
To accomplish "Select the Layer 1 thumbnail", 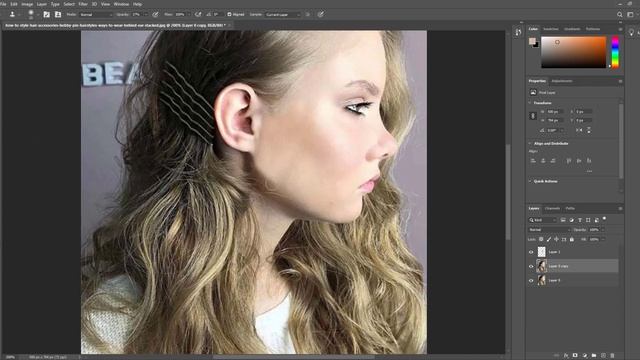I will (x=541, y=252).
